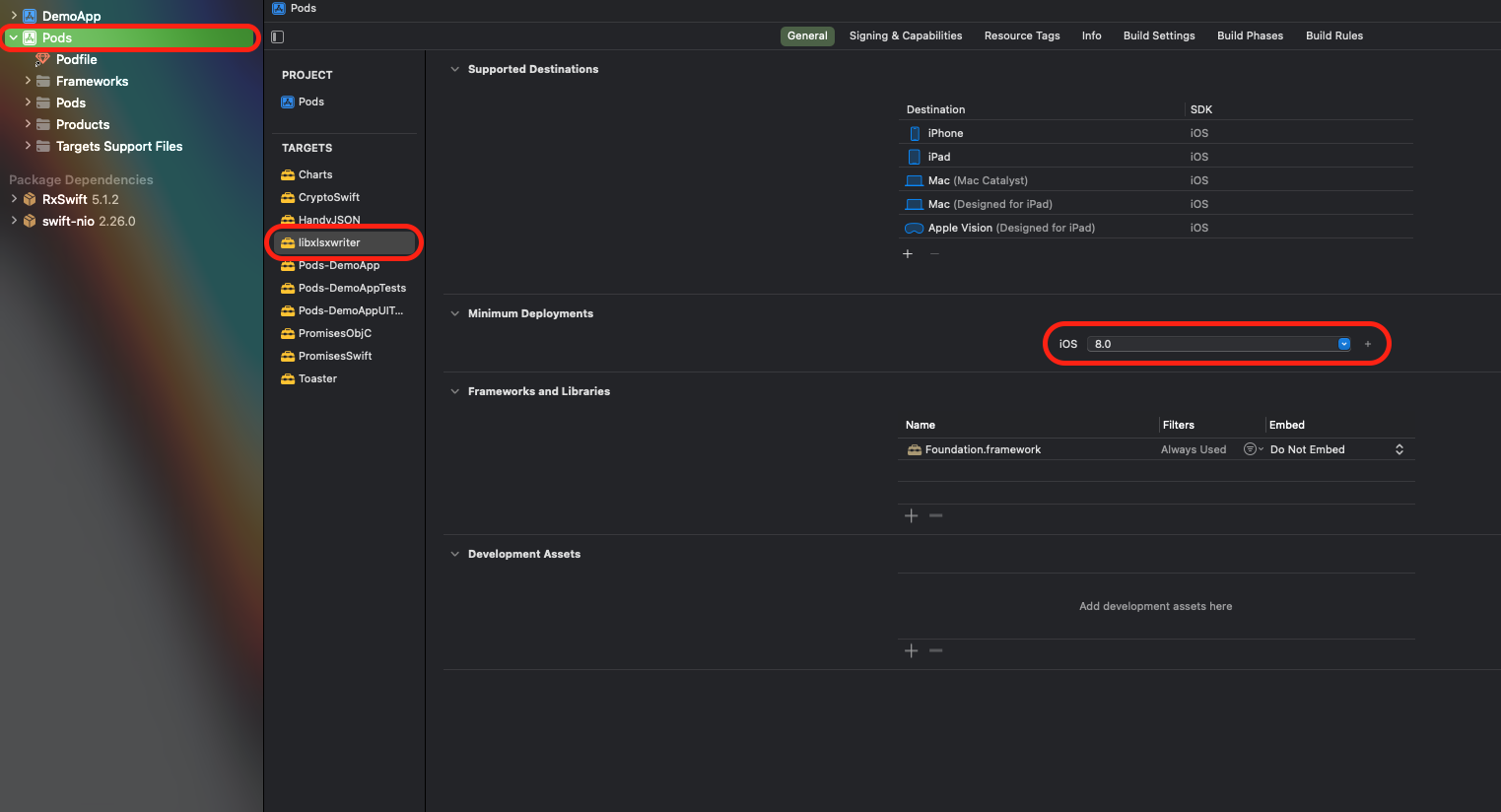
Task: Select the Mac (Designed for iPad) row
Action: [x=1156, y=204]
